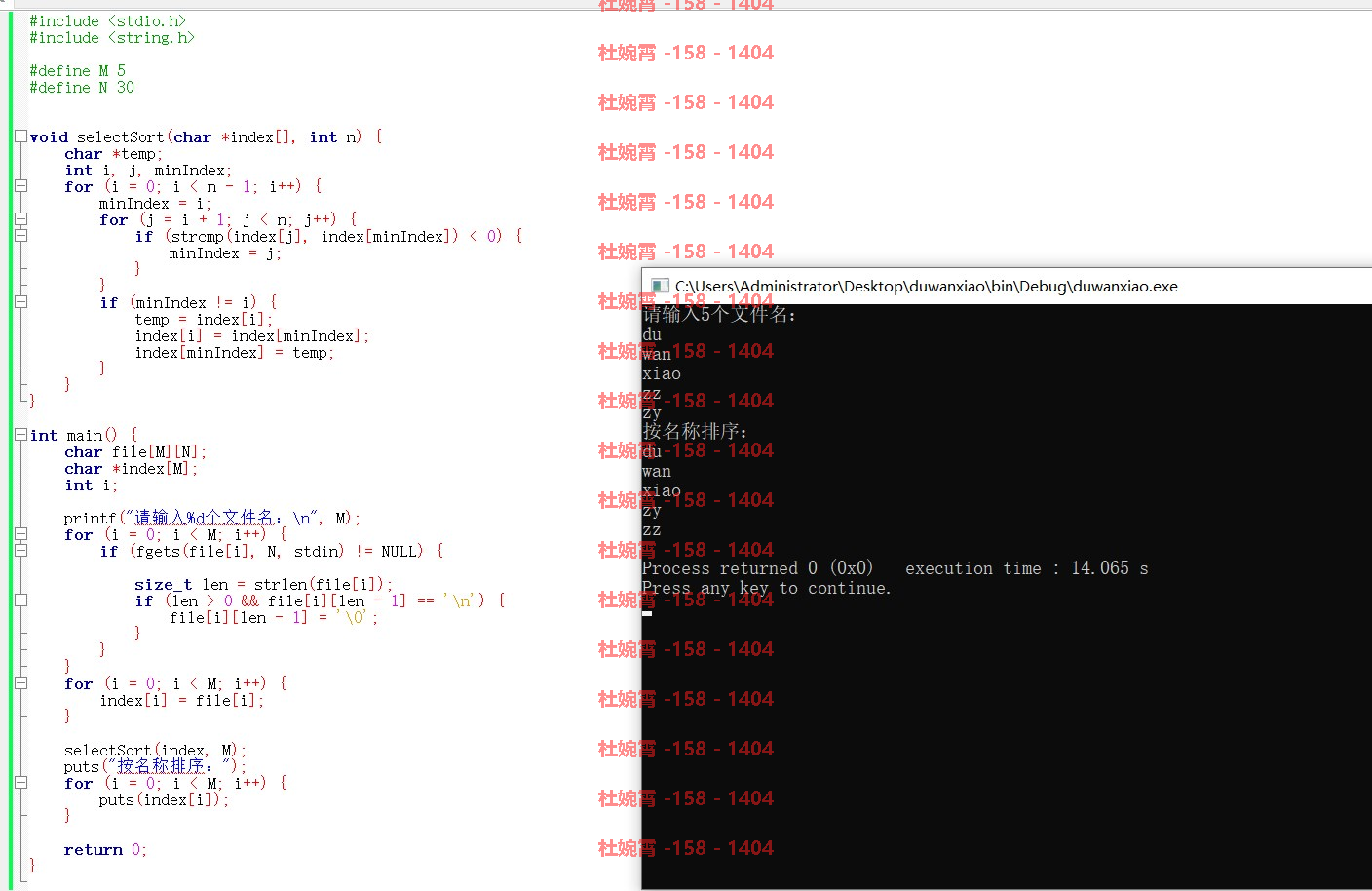Click the statement file[i][len - 1] = '\0';
The image size is (1372, 891).
coord(274,617)
